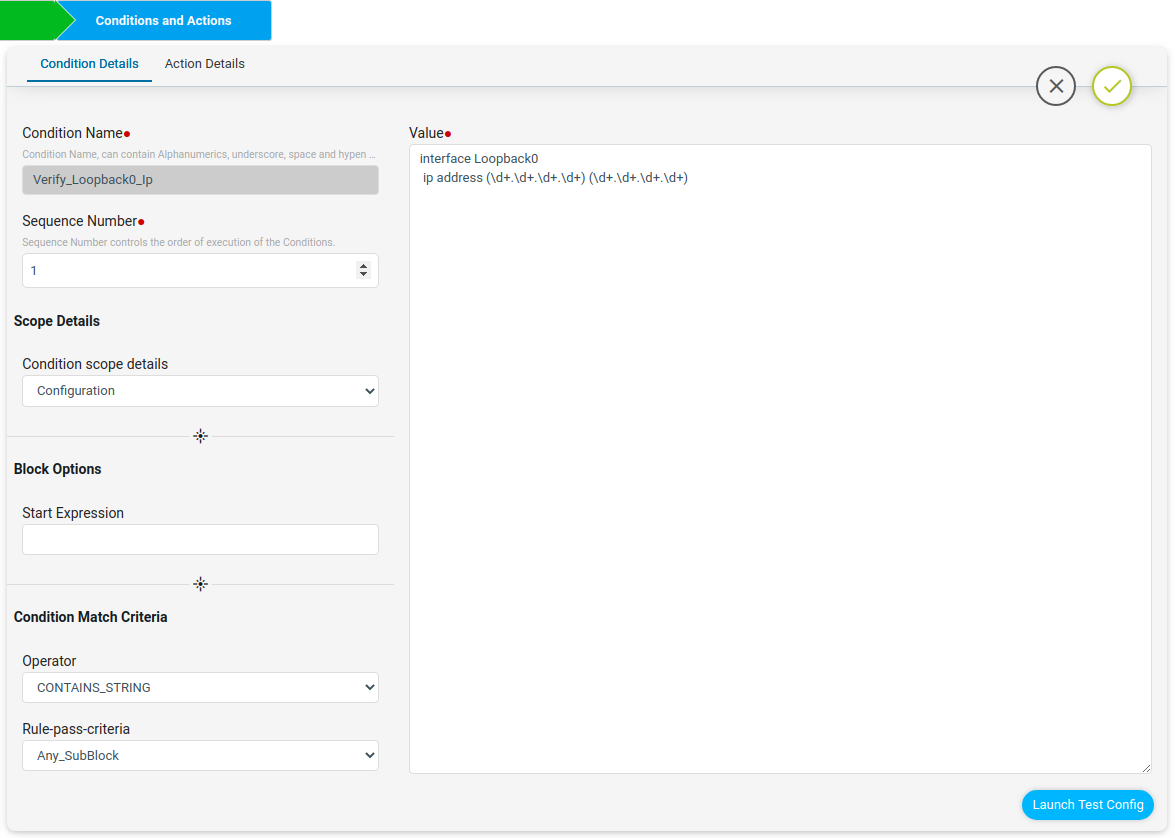Collapse Scope Details section divider icon
The height and width of the screenshot is (838, 1175).
pos(200,436)
